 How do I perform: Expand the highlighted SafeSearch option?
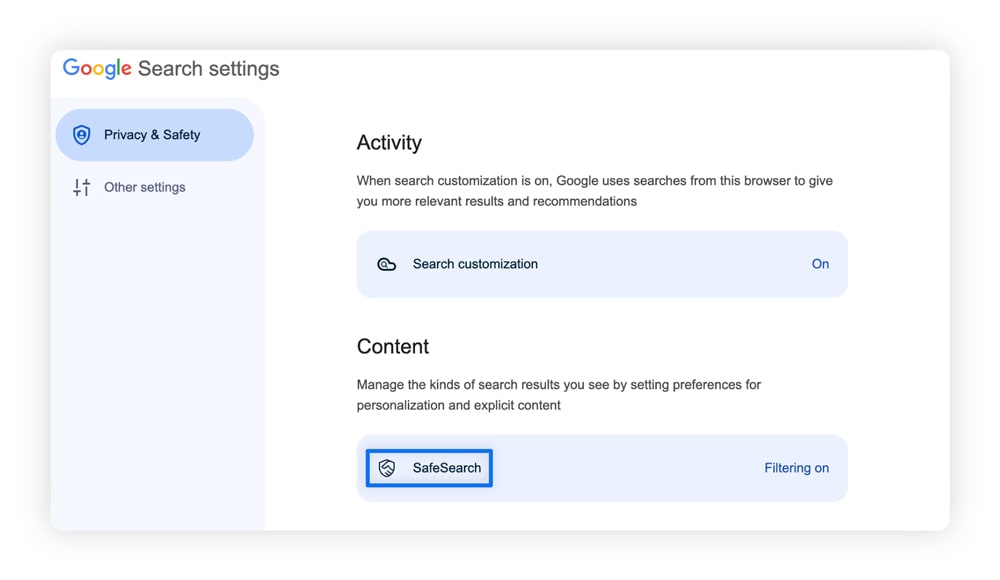(428, 467)
